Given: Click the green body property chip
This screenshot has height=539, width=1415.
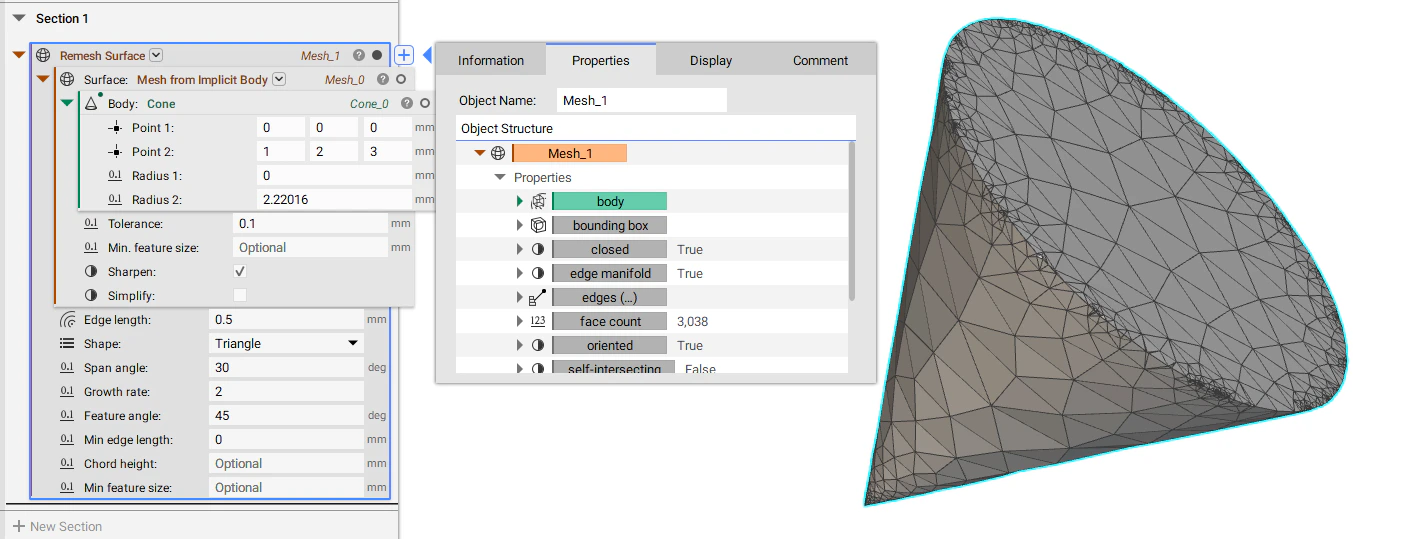Looking at the screenshot, I should click(610, 201).
